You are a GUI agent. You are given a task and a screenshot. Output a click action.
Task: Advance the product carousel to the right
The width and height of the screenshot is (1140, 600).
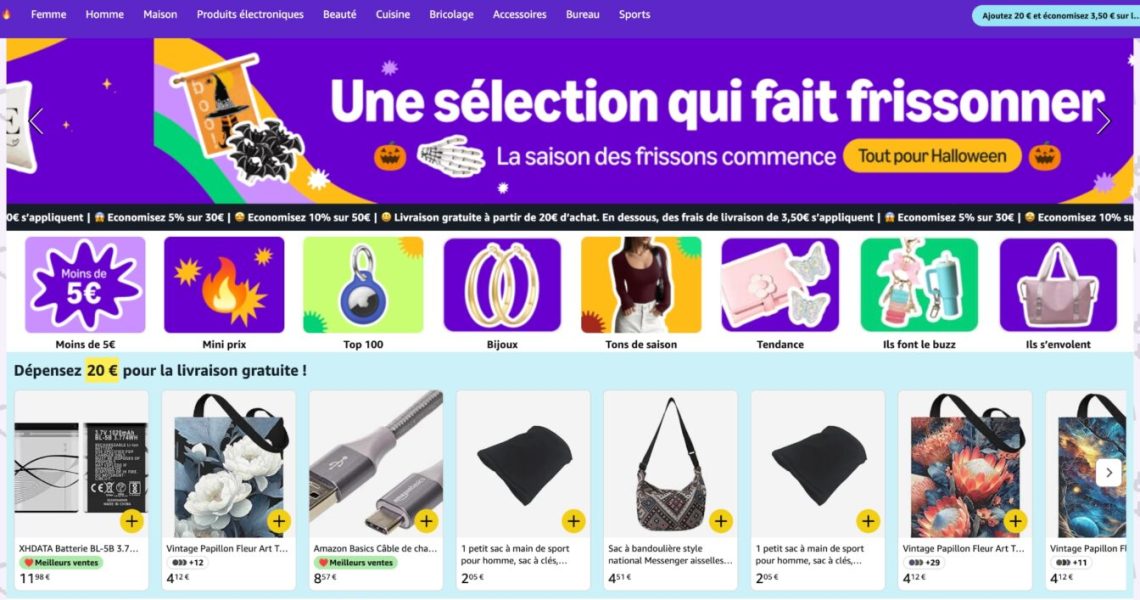(1109, 473)
